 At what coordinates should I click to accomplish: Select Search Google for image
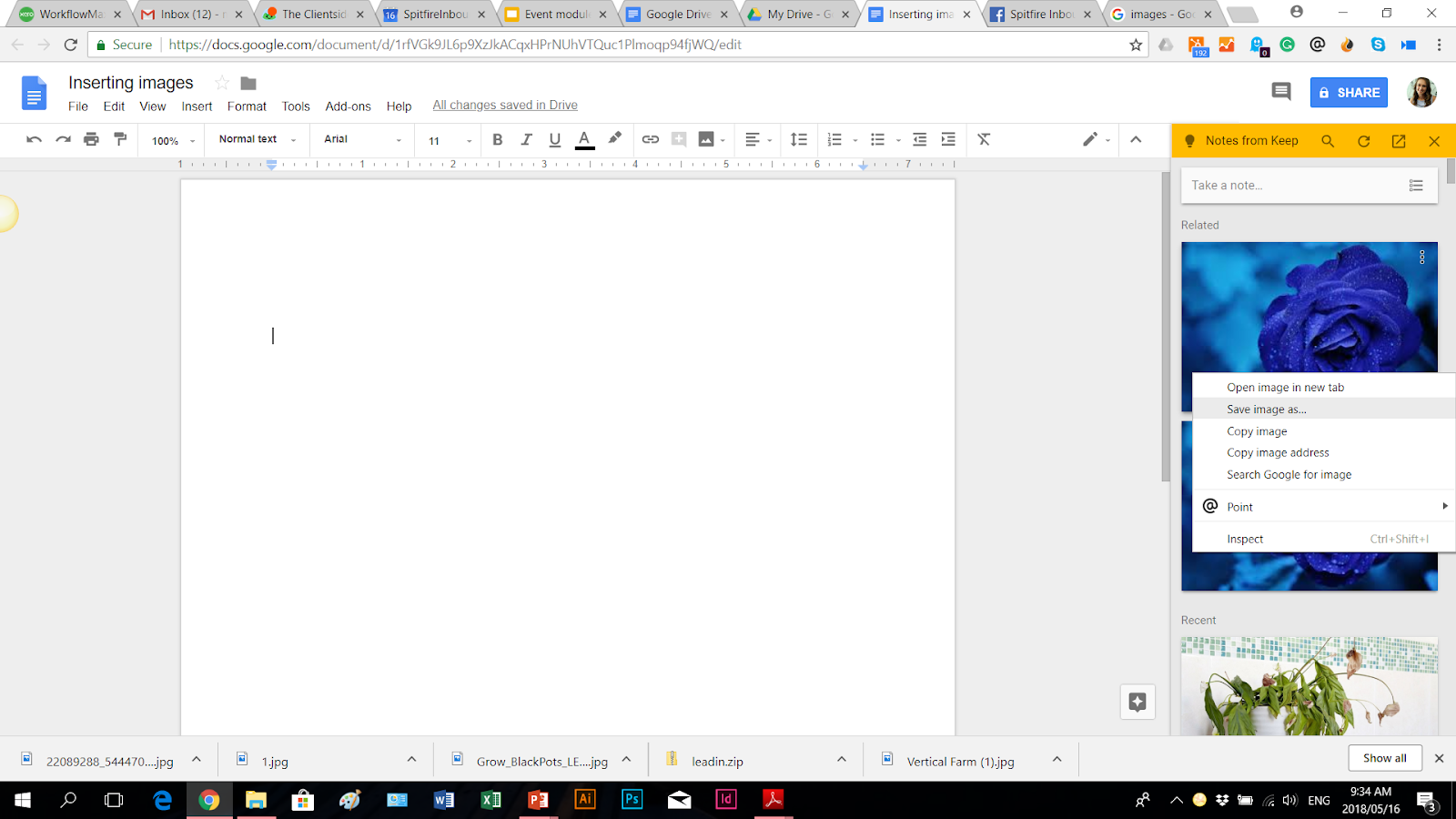(1323, 474)
